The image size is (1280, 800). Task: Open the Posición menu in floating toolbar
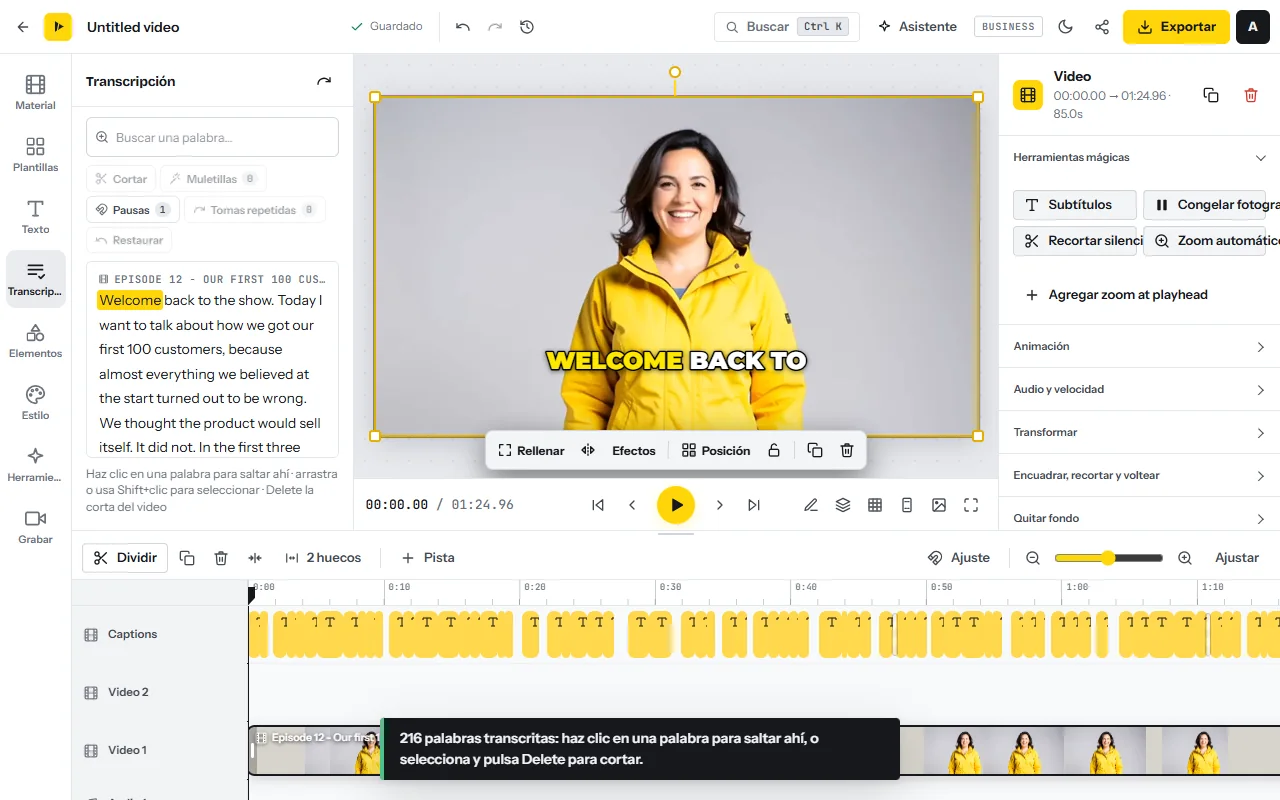point(716,451)
